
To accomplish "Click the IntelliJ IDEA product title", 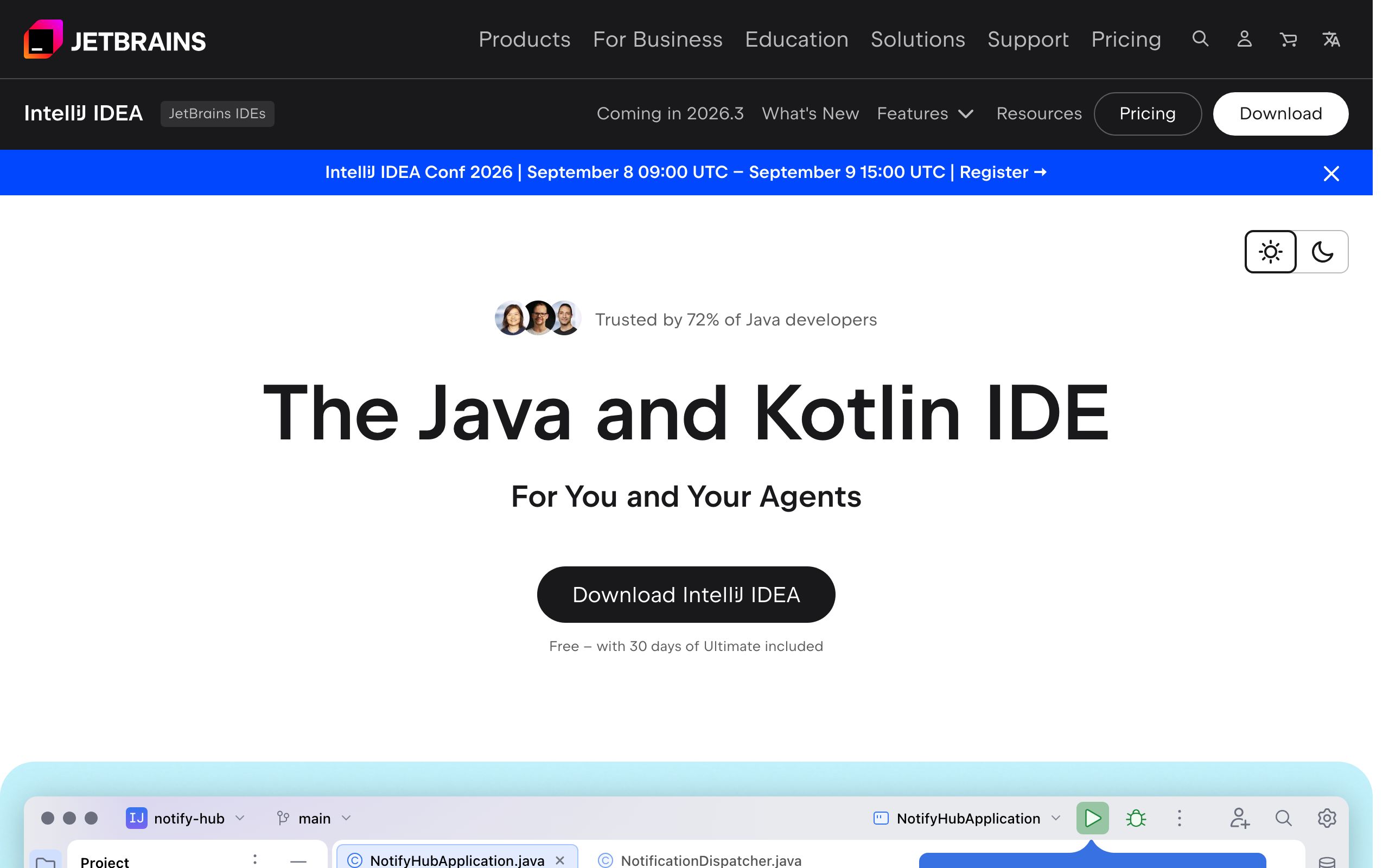I will click(x=83, y=113).
